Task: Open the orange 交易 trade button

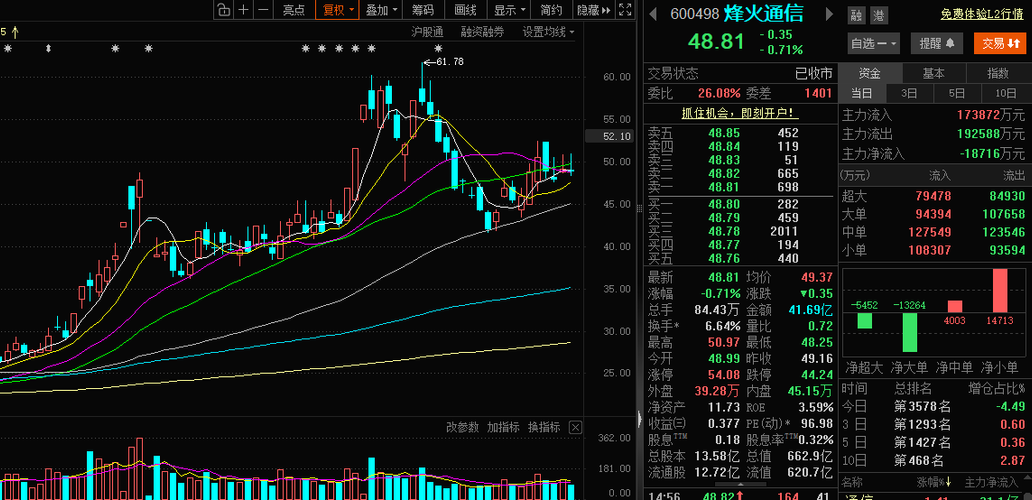Action: [x=999, y=43]
